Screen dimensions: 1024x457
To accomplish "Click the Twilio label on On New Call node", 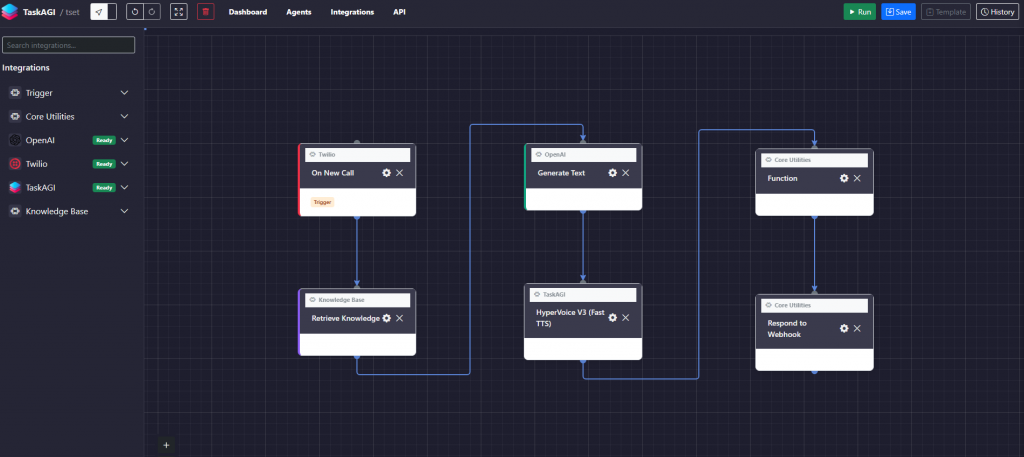I will coord(327,155).
